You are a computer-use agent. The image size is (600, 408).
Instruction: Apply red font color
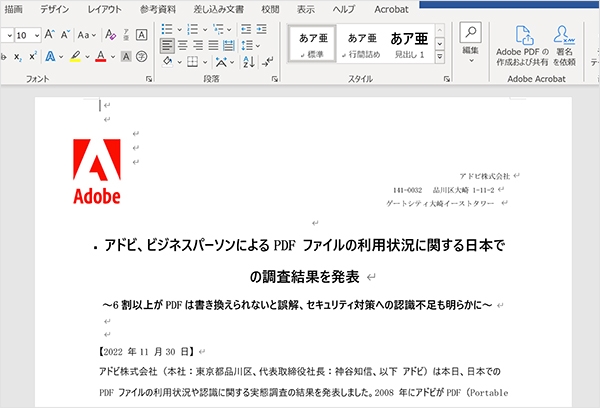[101, 57]
